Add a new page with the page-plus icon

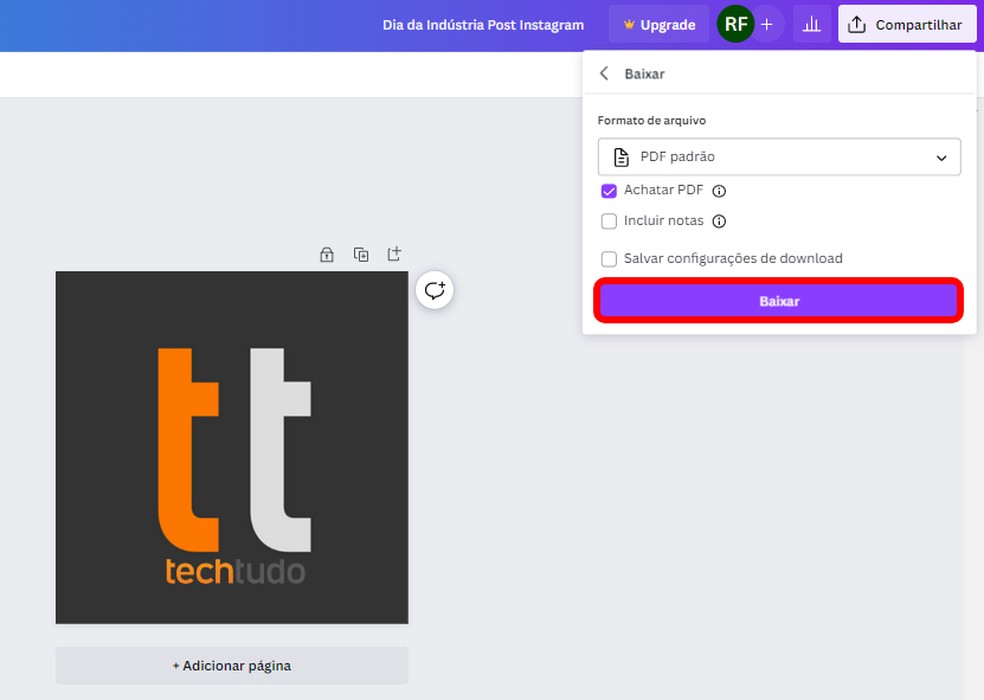(394, 254)
